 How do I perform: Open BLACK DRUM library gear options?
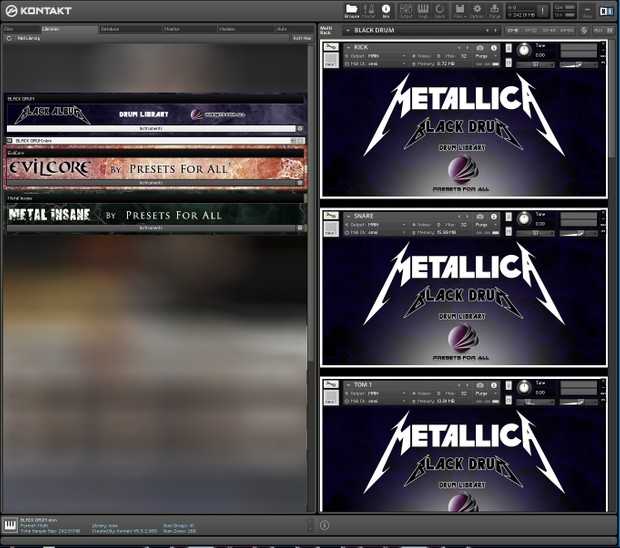300,128
